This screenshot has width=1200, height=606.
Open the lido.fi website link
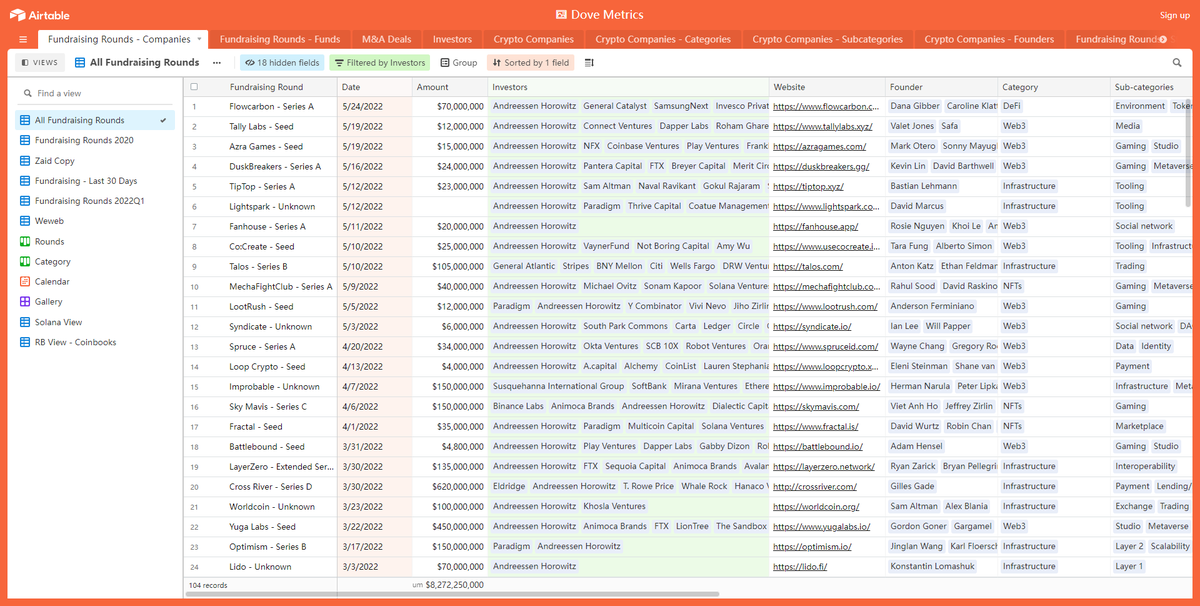800,566
